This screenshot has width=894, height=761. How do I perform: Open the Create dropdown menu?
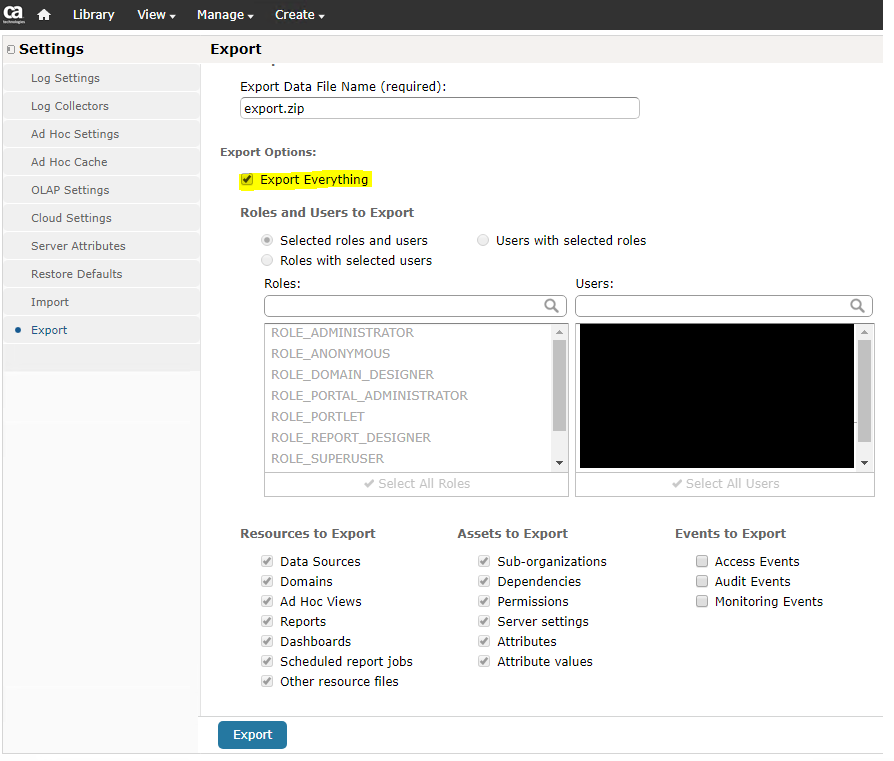pos(299,15)
